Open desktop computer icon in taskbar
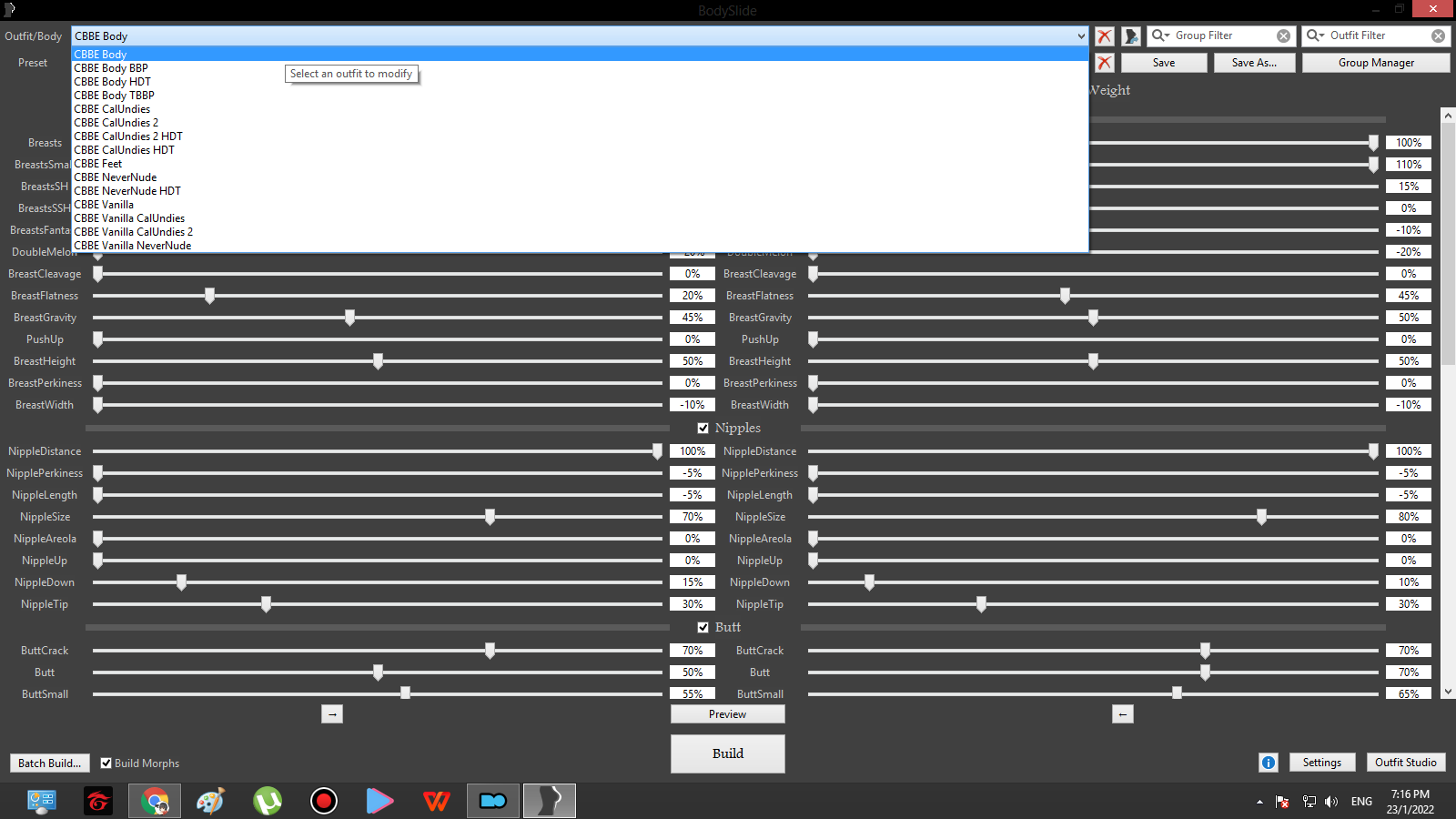 [x=42, y=801]
